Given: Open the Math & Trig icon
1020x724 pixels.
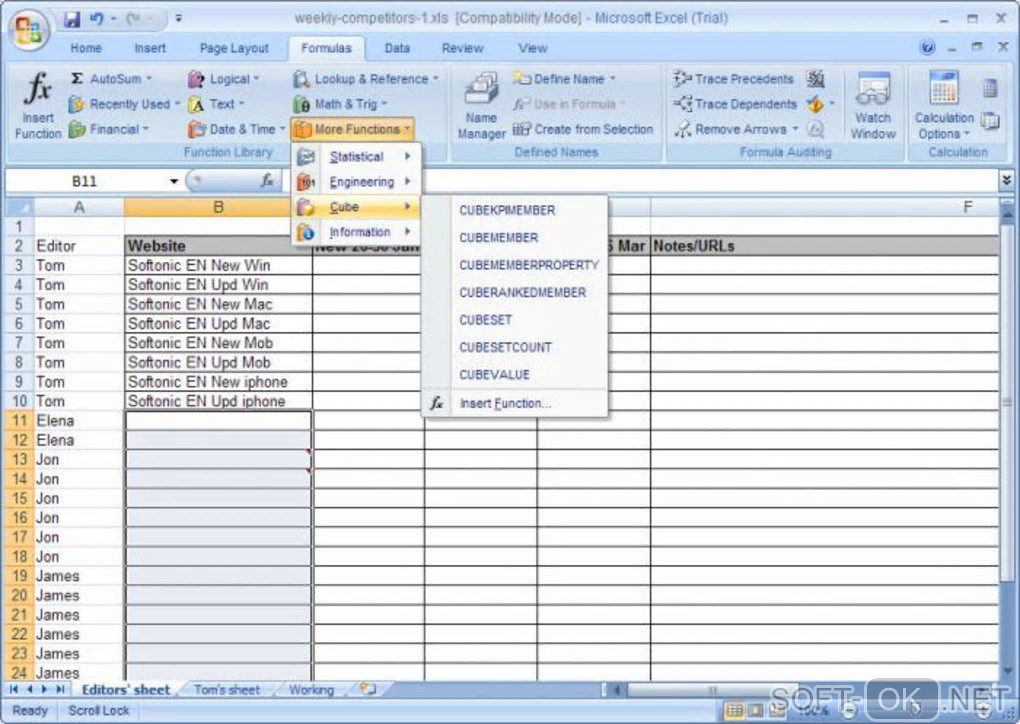Looking at the screenshot, I should [x=301, y=104].
